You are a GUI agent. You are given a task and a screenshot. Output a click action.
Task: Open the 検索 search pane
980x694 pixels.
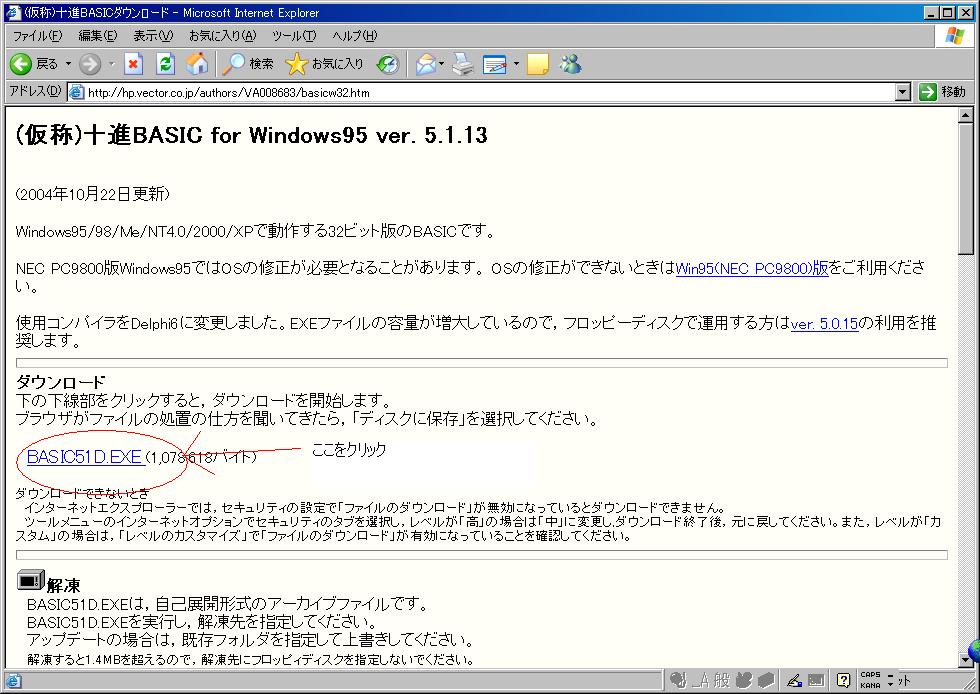pos(248,64)
